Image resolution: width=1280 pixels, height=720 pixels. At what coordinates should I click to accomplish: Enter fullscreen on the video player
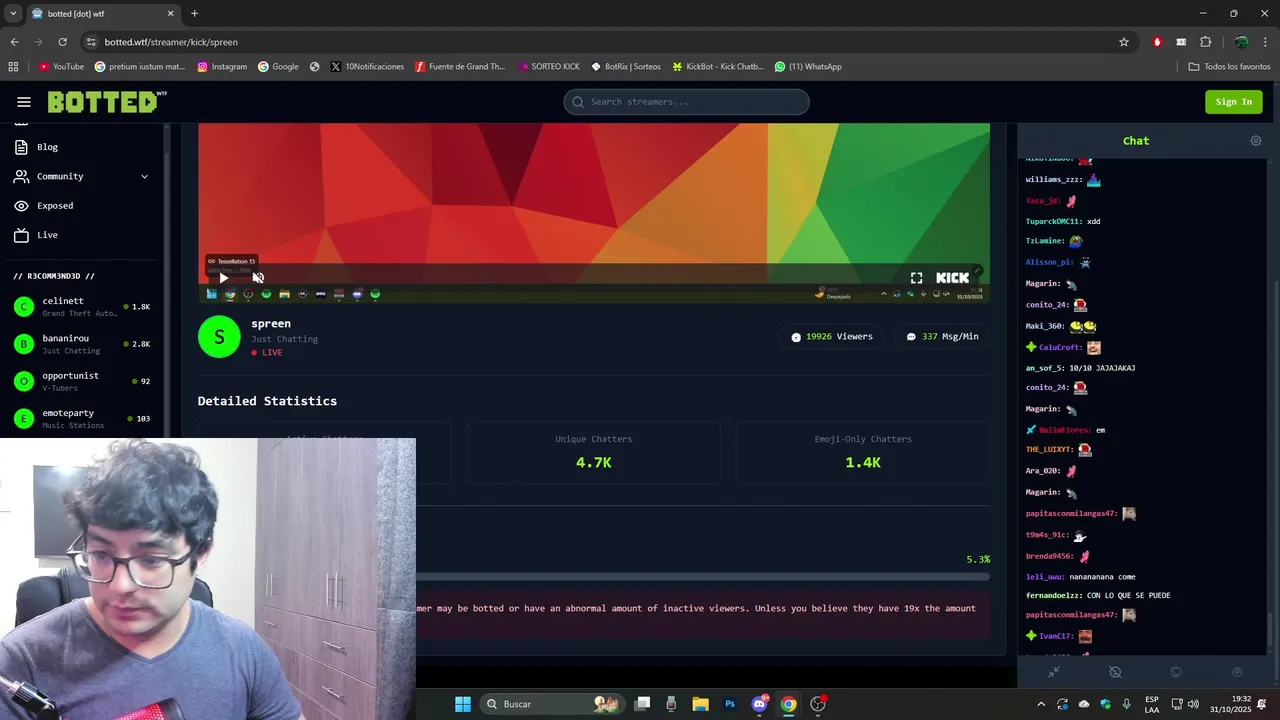[x=916, y=278]
